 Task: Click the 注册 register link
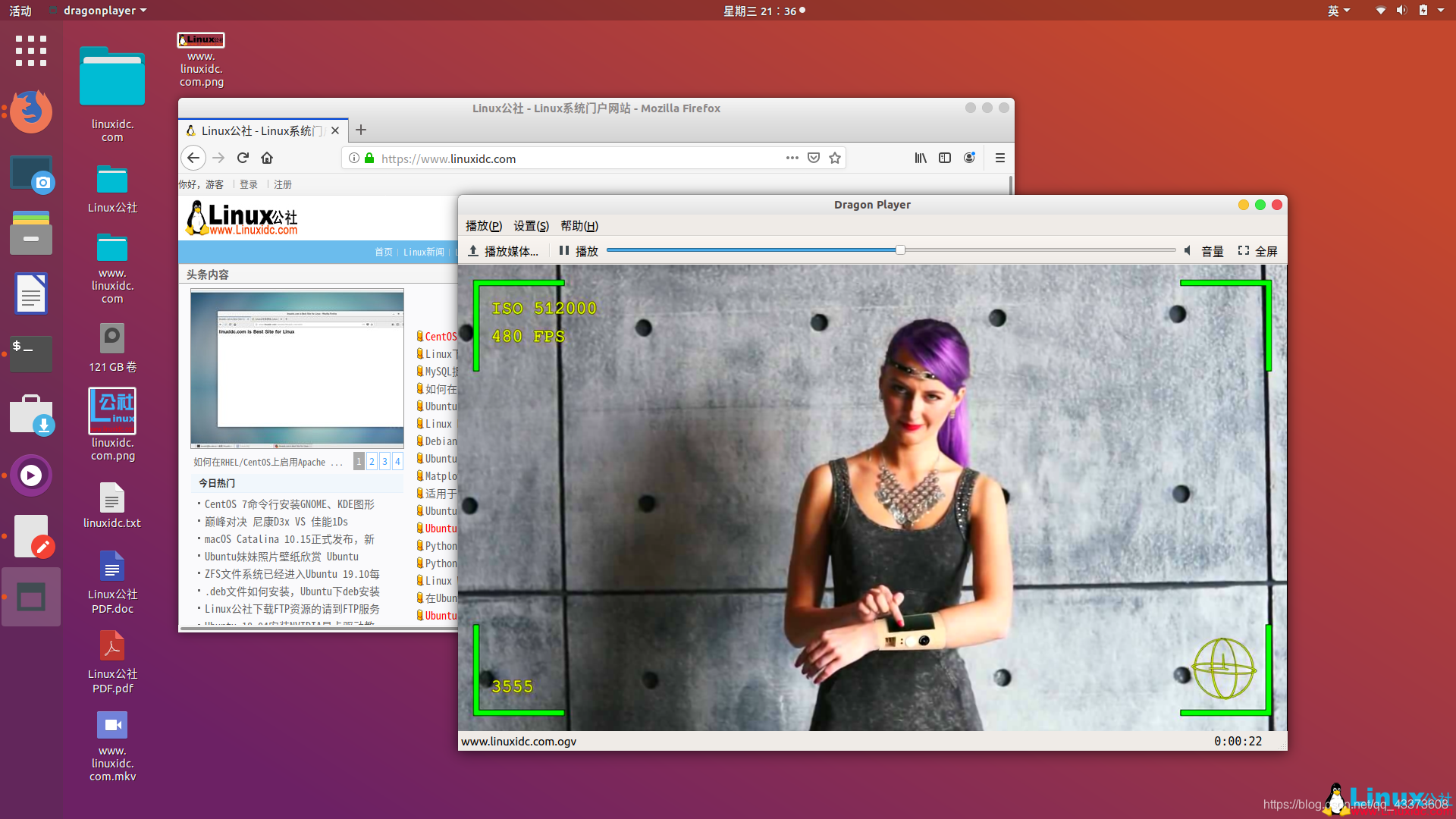[x=283, y=184]
